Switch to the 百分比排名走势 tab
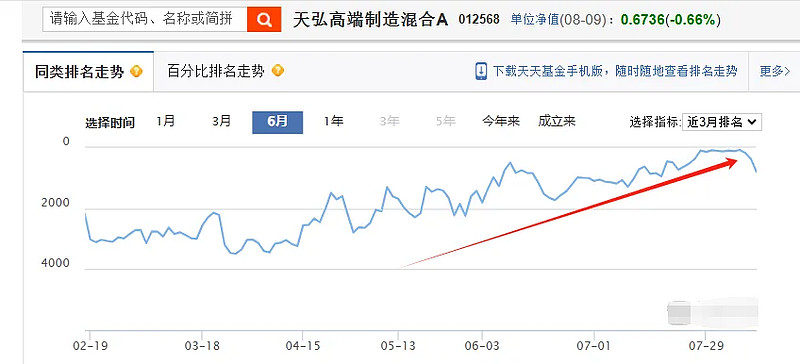800x364 pixels. (x=225, y=71)
